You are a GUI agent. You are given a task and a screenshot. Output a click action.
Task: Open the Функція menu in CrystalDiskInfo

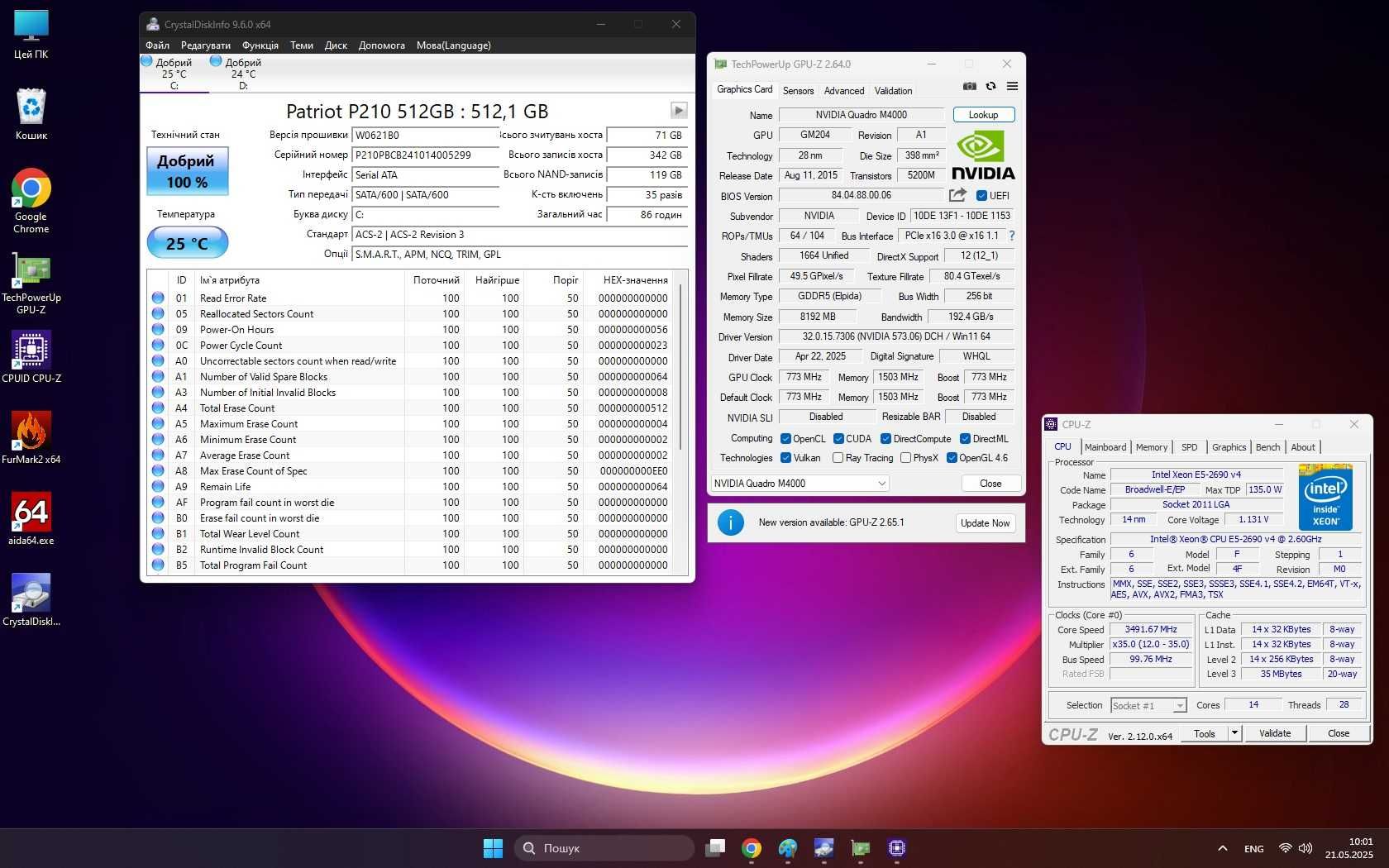[x=260, y=45]
